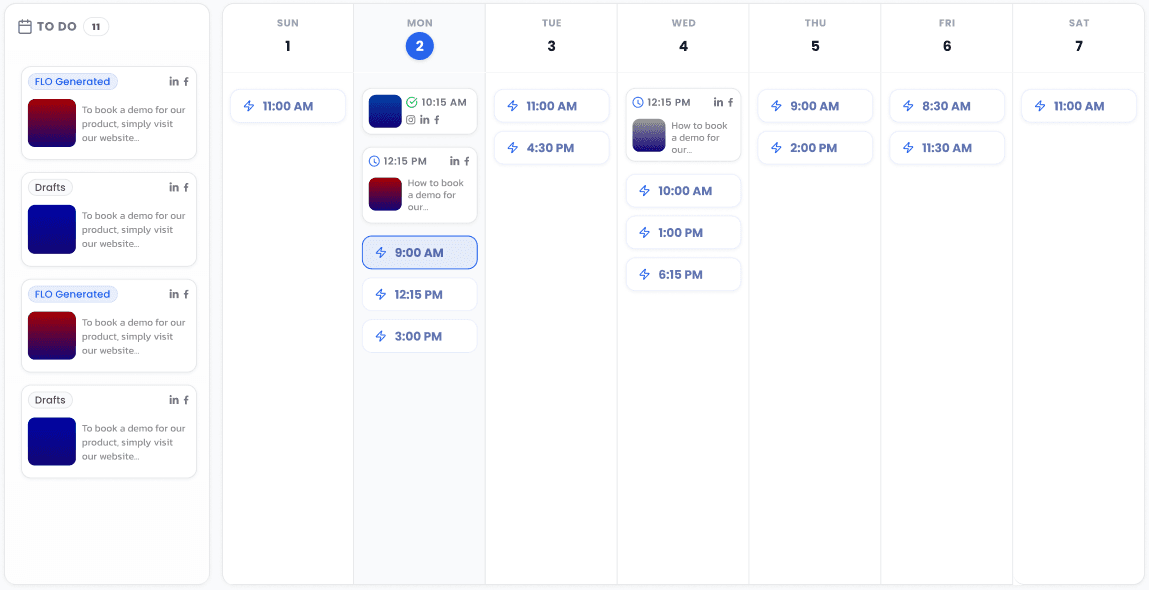
Task: Click the green check icon on Monday's 10:15 AM post
Action: (412, 103)
